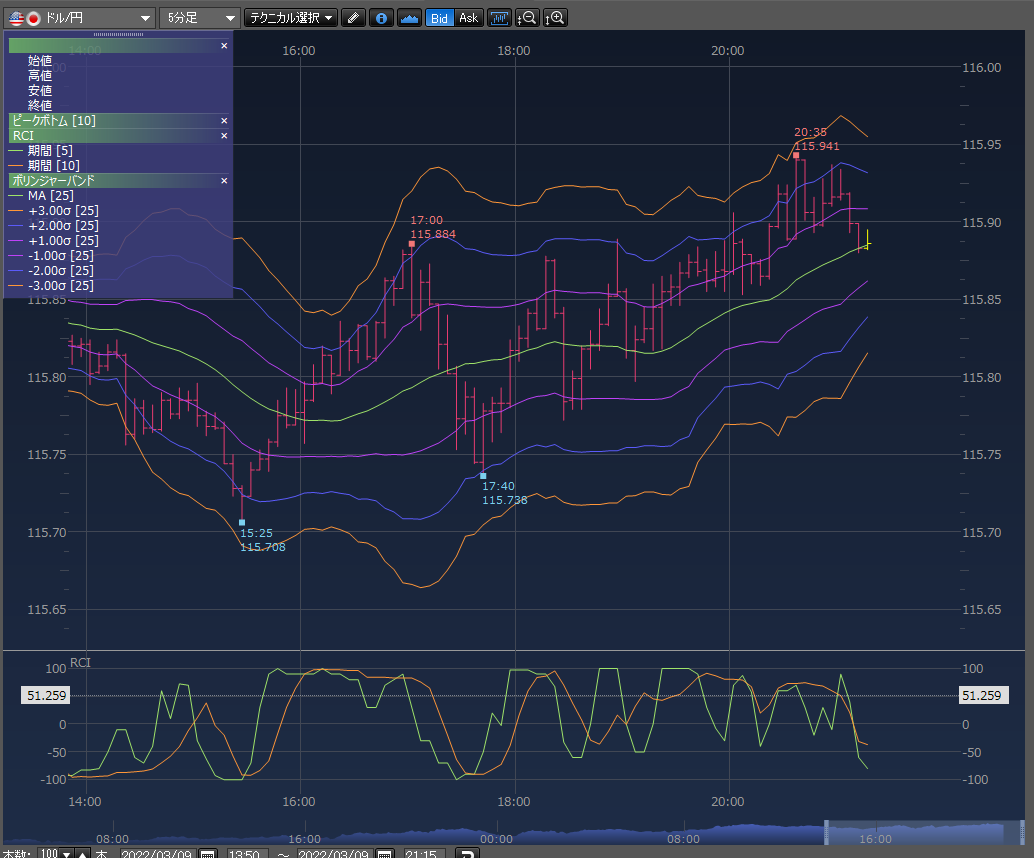Switch price display to Ask
Image resolution: width=1034 pixels, height=858 pixels.
pyautogui.click(x=468, y=18)
